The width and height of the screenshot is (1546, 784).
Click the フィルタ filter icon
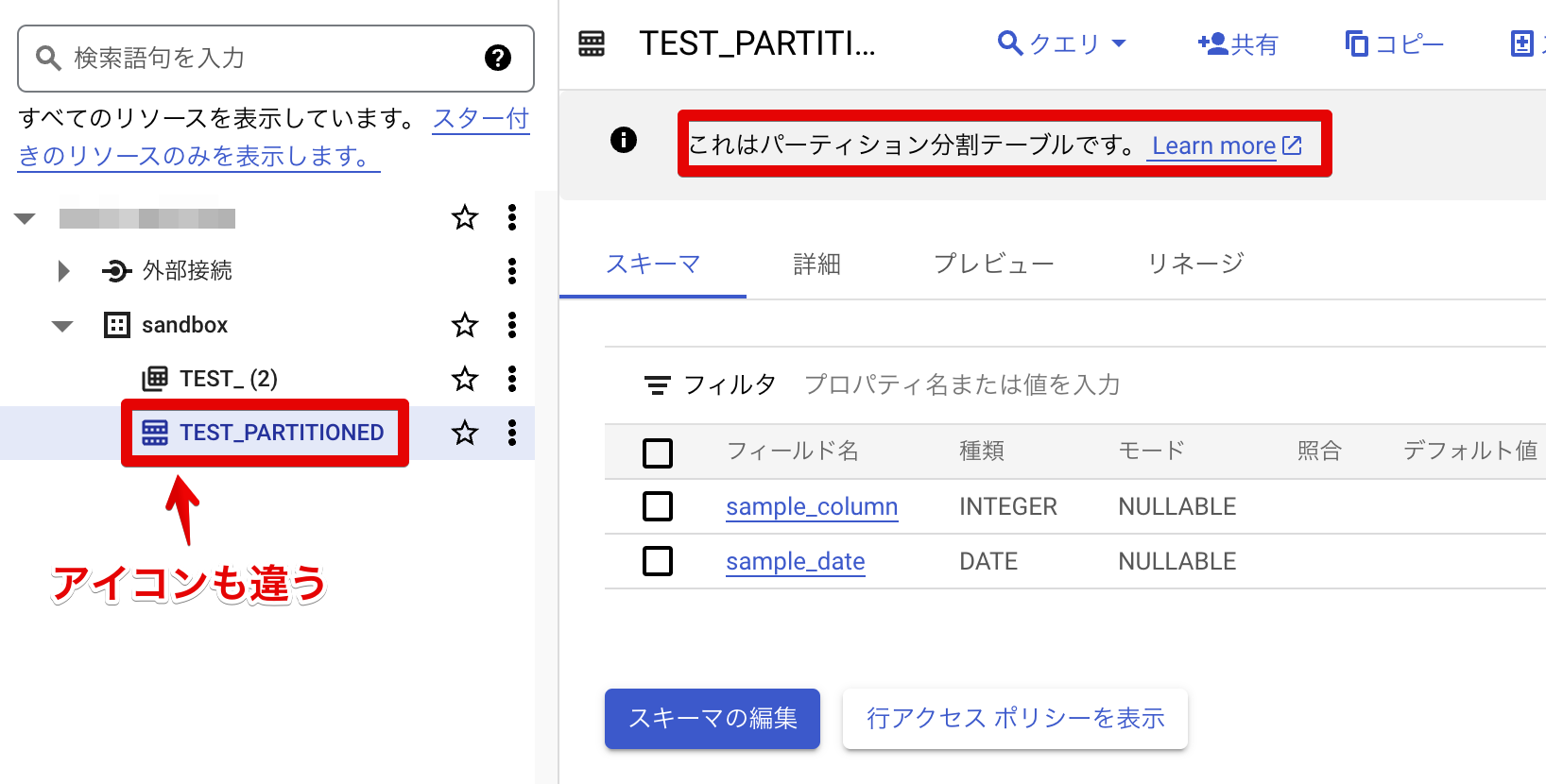click(x=657, y=385)
